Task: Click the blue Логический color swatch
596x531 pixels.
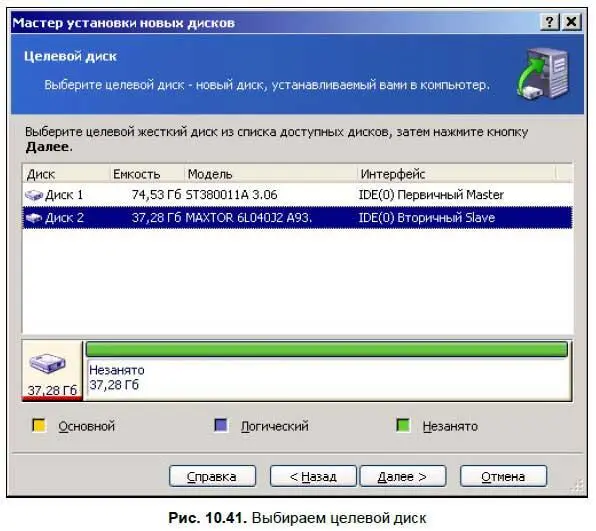Action: tap(221, 425)
